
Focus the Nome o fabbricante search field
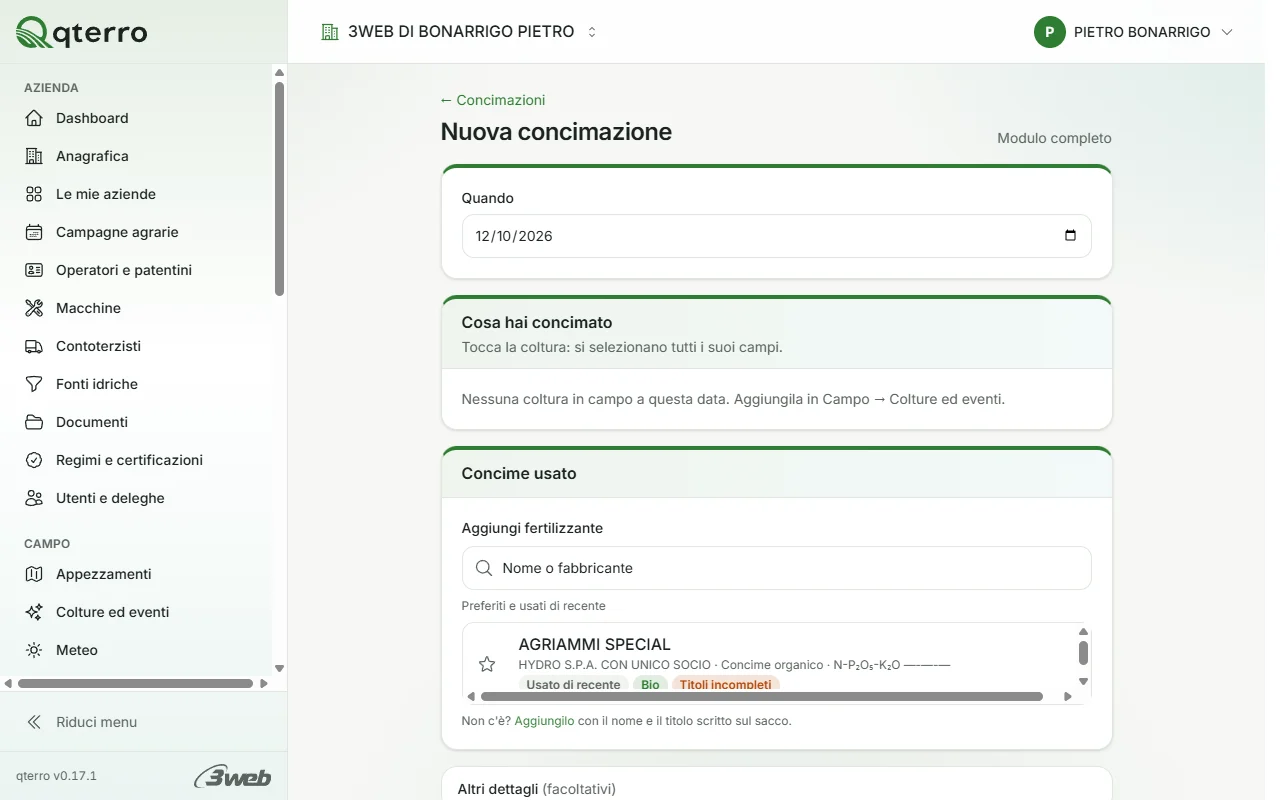coord(776,568)
